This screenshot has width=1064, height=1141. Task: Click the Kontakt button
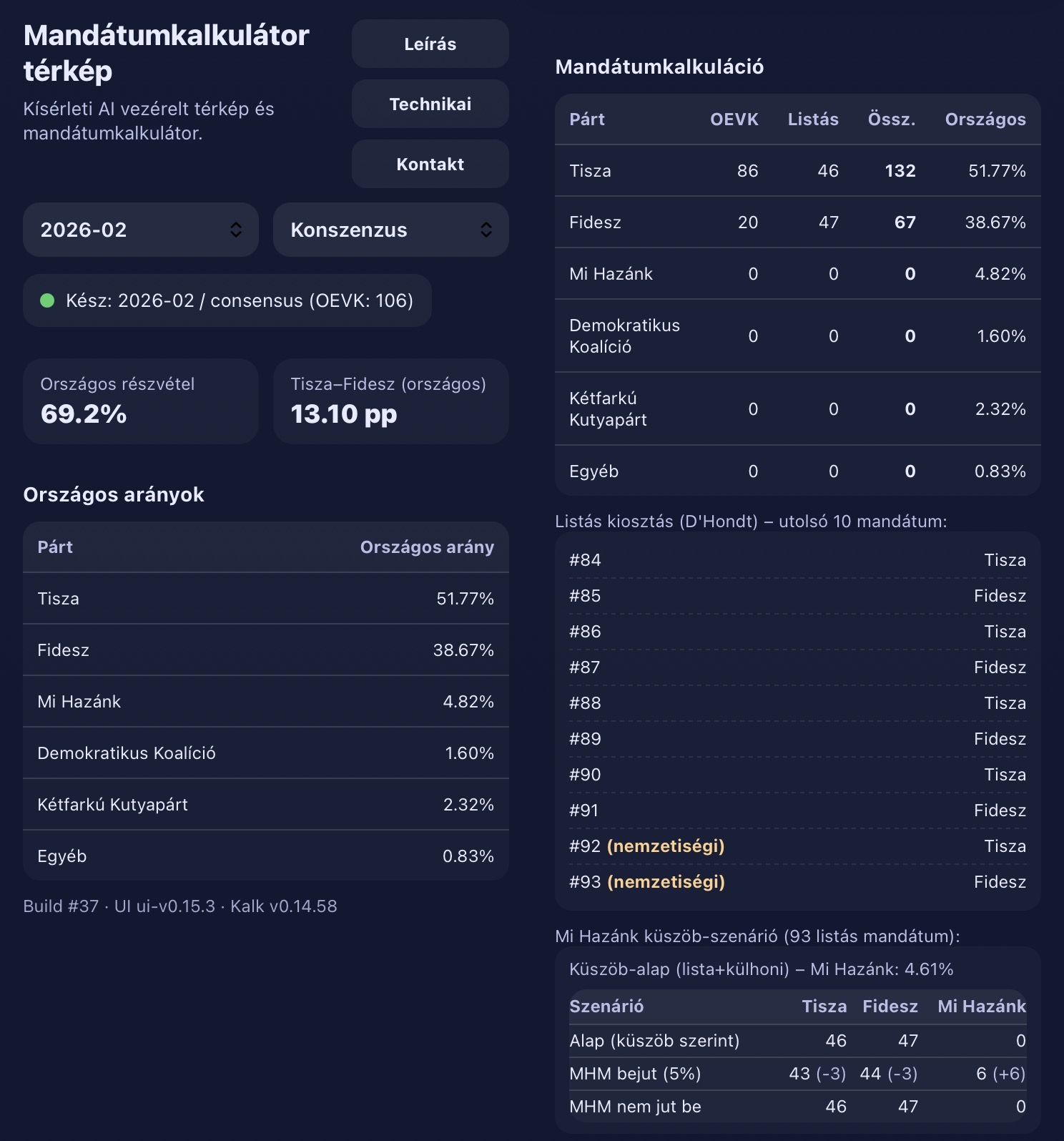(430, 165)
